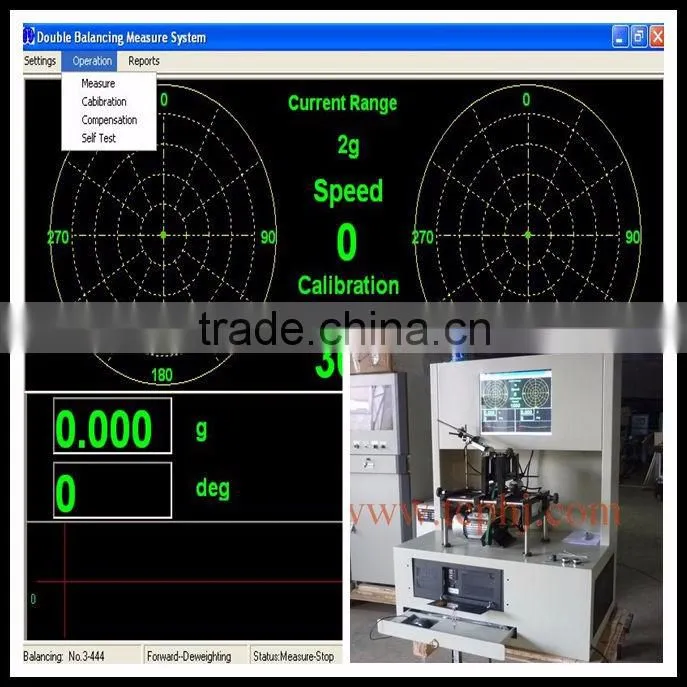This screenshot has width=687, height=687.
Task: Close the Double Balancing Measure System
Action: (x=657, y=37)
